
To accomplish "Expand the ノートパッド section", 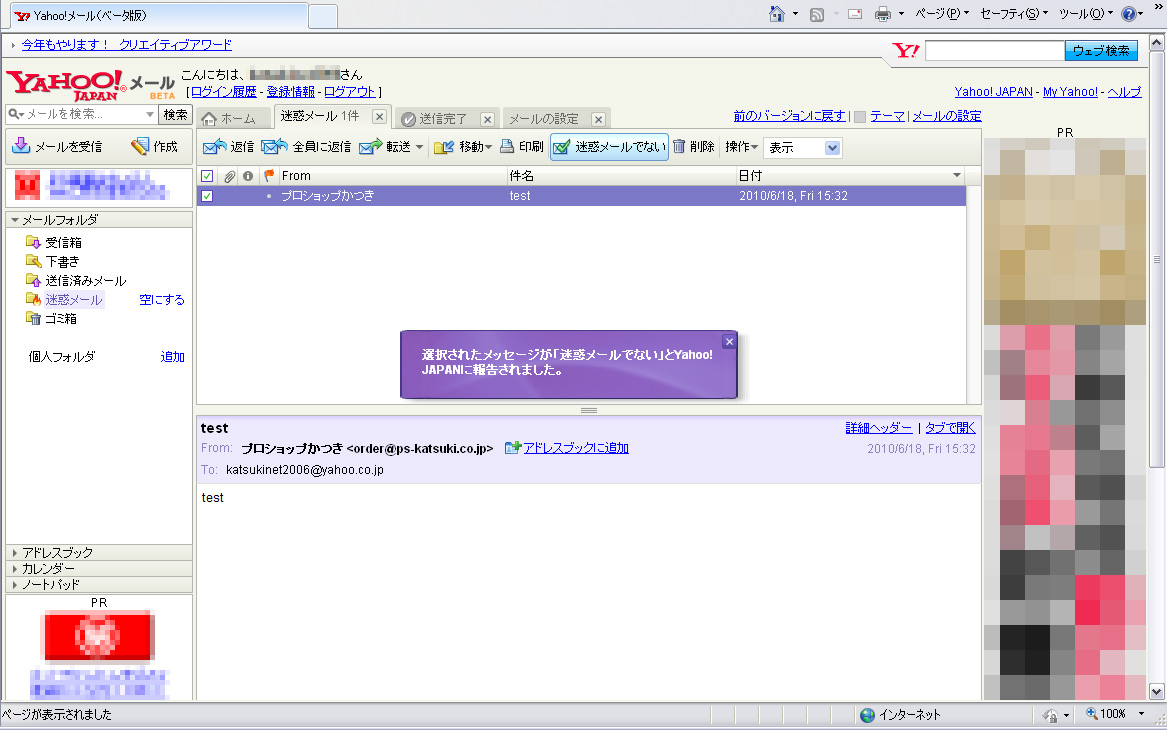I will (x=15, y=585).
